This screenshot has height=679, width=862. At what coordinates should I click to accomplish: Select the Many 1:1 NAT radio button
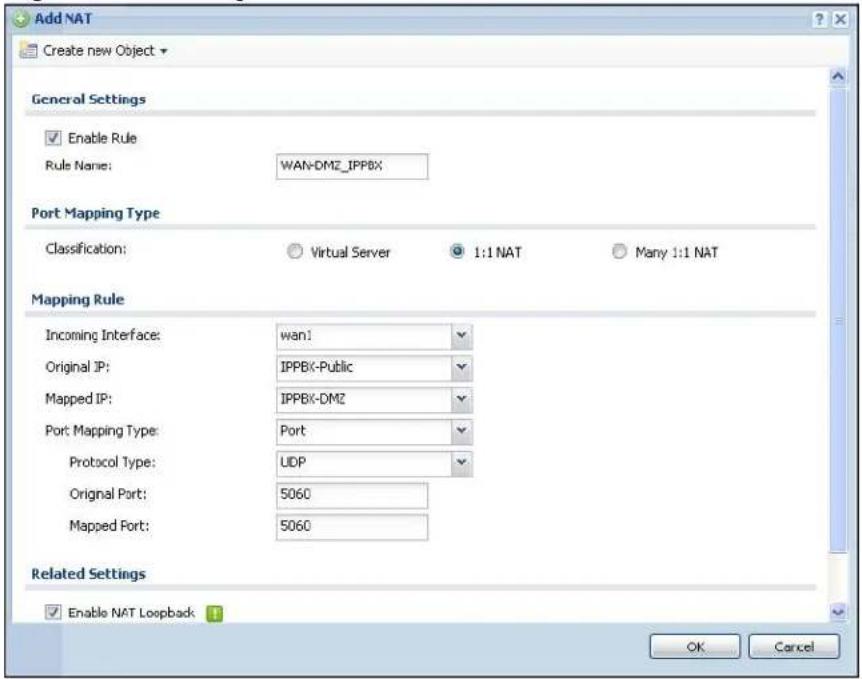619,252
